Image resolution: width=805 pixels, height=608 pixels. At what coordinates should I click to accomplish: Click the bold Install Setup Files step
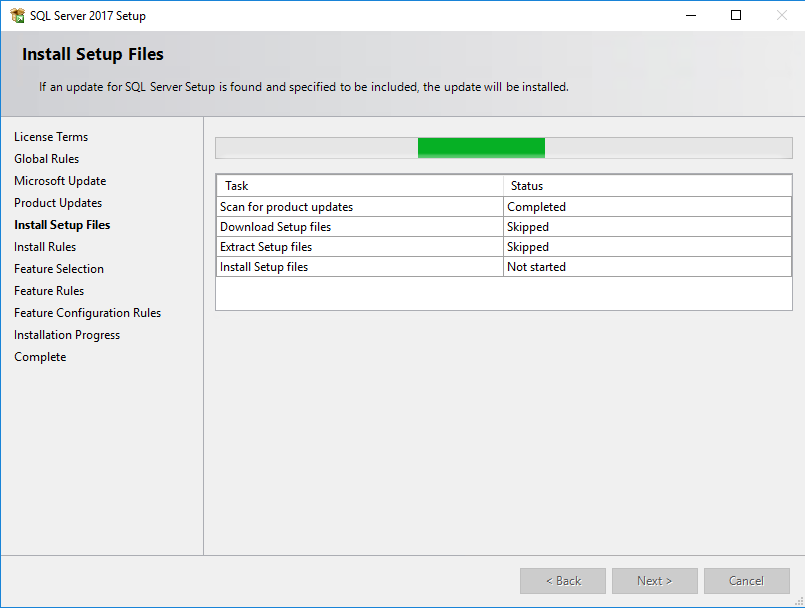pyautogui.click(x=62, y=225)
